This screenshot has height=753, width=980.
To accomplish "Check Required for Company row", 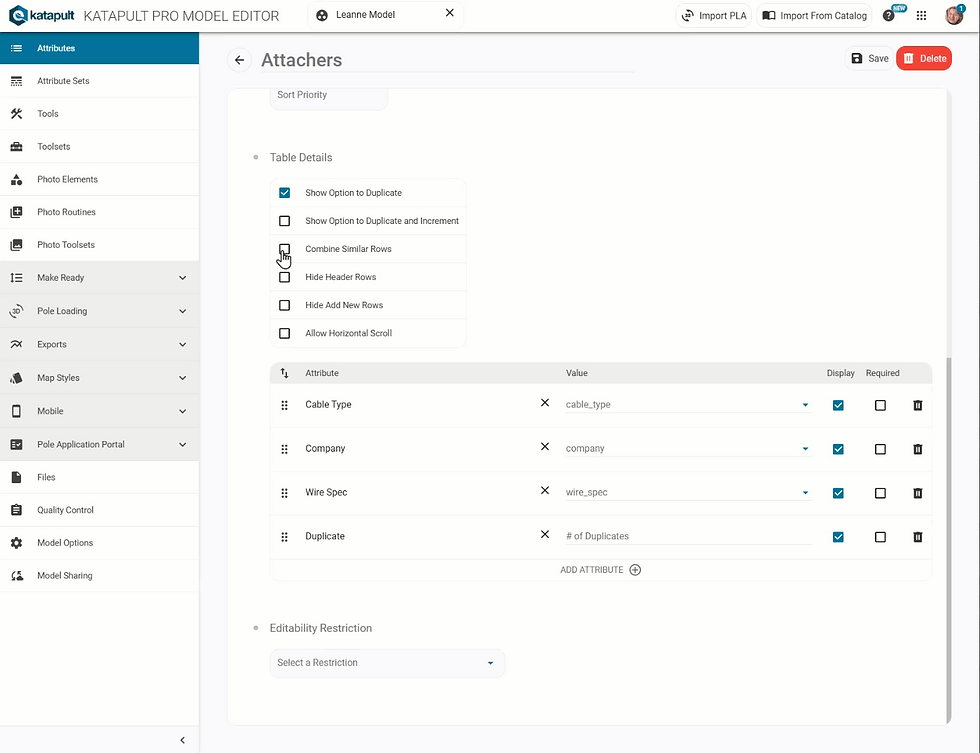I will (880, 449).
